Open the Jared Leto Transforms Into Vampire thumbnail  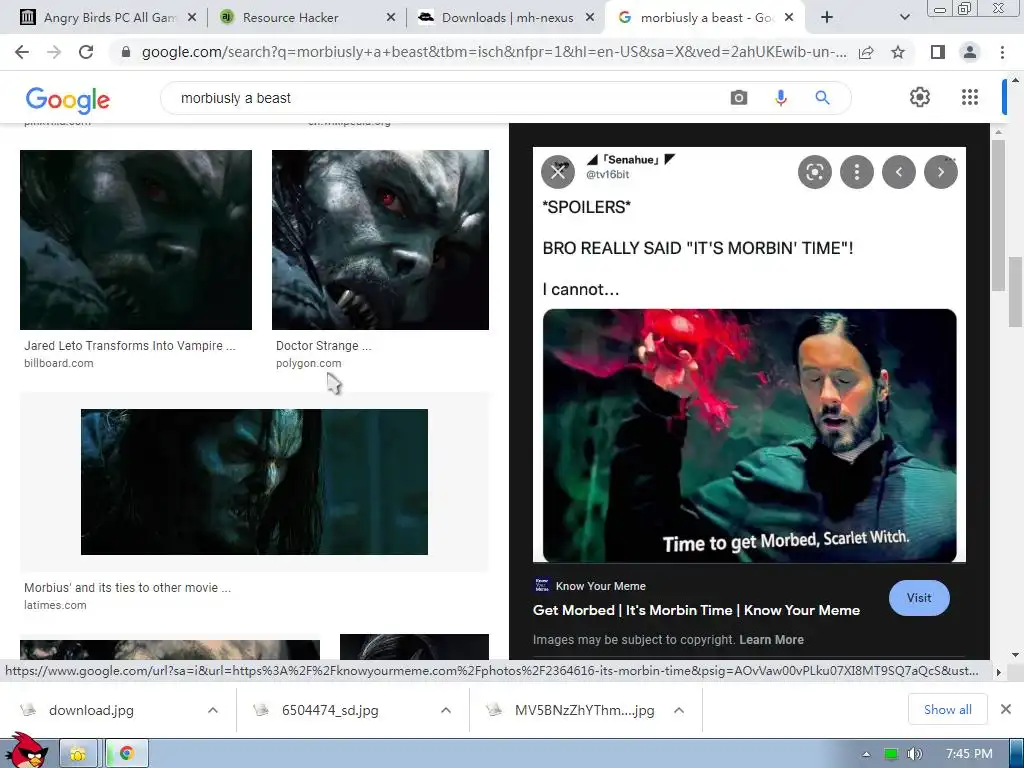coord(136,240)
